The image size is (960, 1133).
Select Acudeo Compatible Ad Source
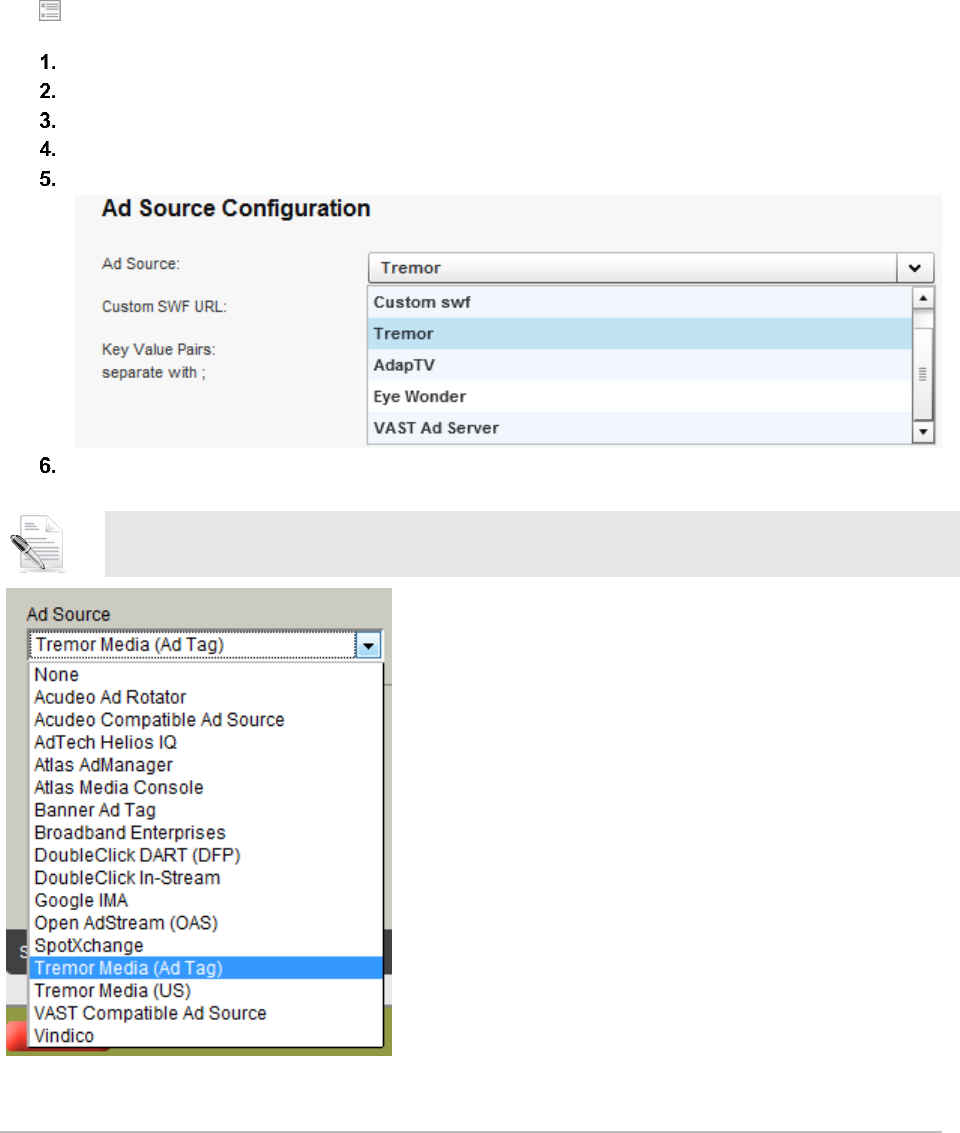tap(206, 720)
